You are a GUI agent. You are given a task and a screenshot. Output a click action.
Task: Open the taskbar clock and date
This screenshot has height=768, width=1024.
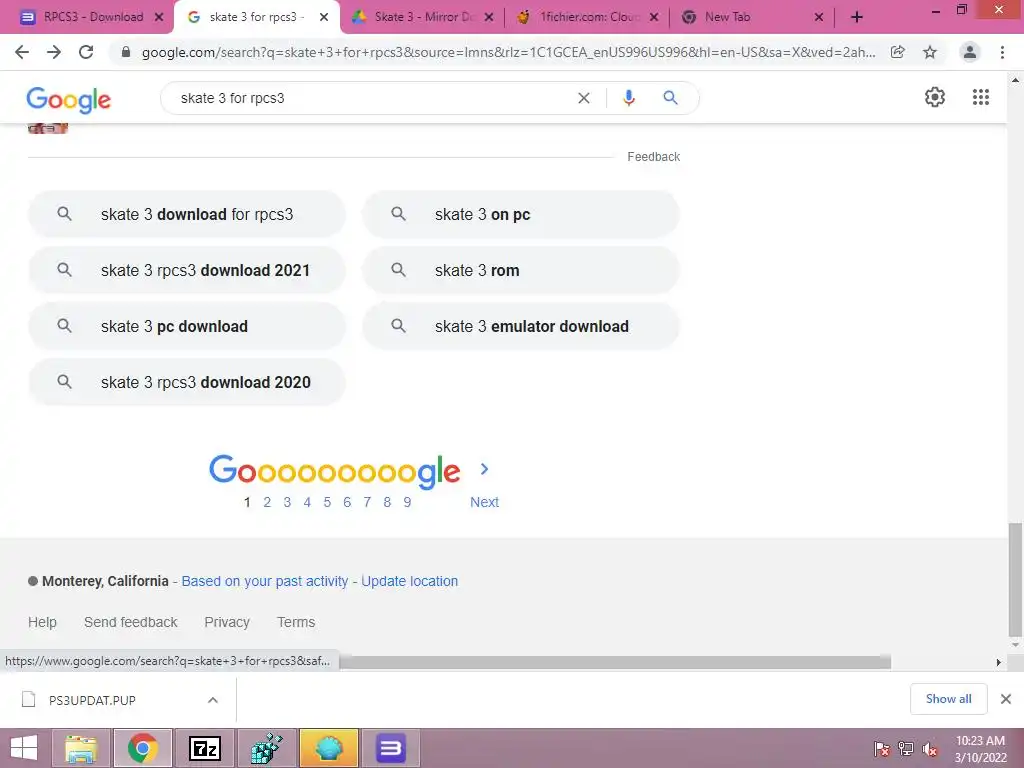click(980, 749)
